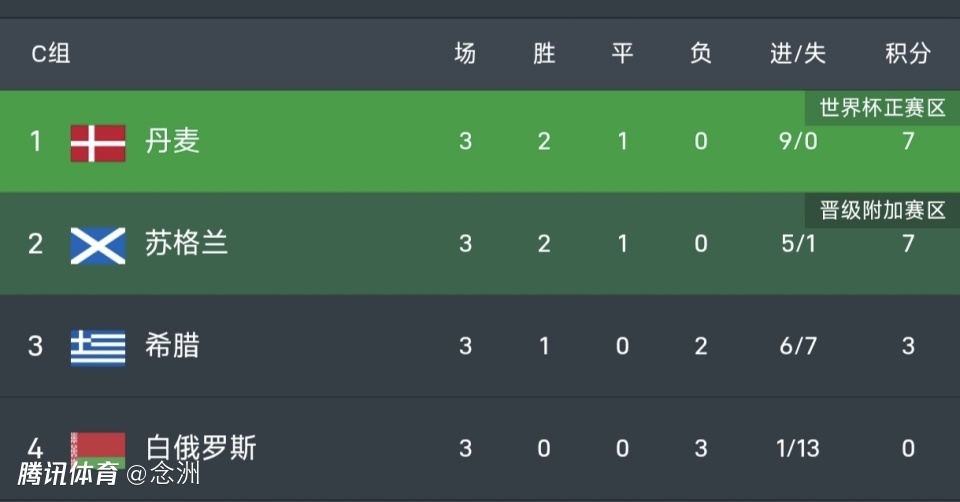Viewport: 960px width, 502px height.
Task: Click the Scotland flag icon
Action: click(98, 245)
